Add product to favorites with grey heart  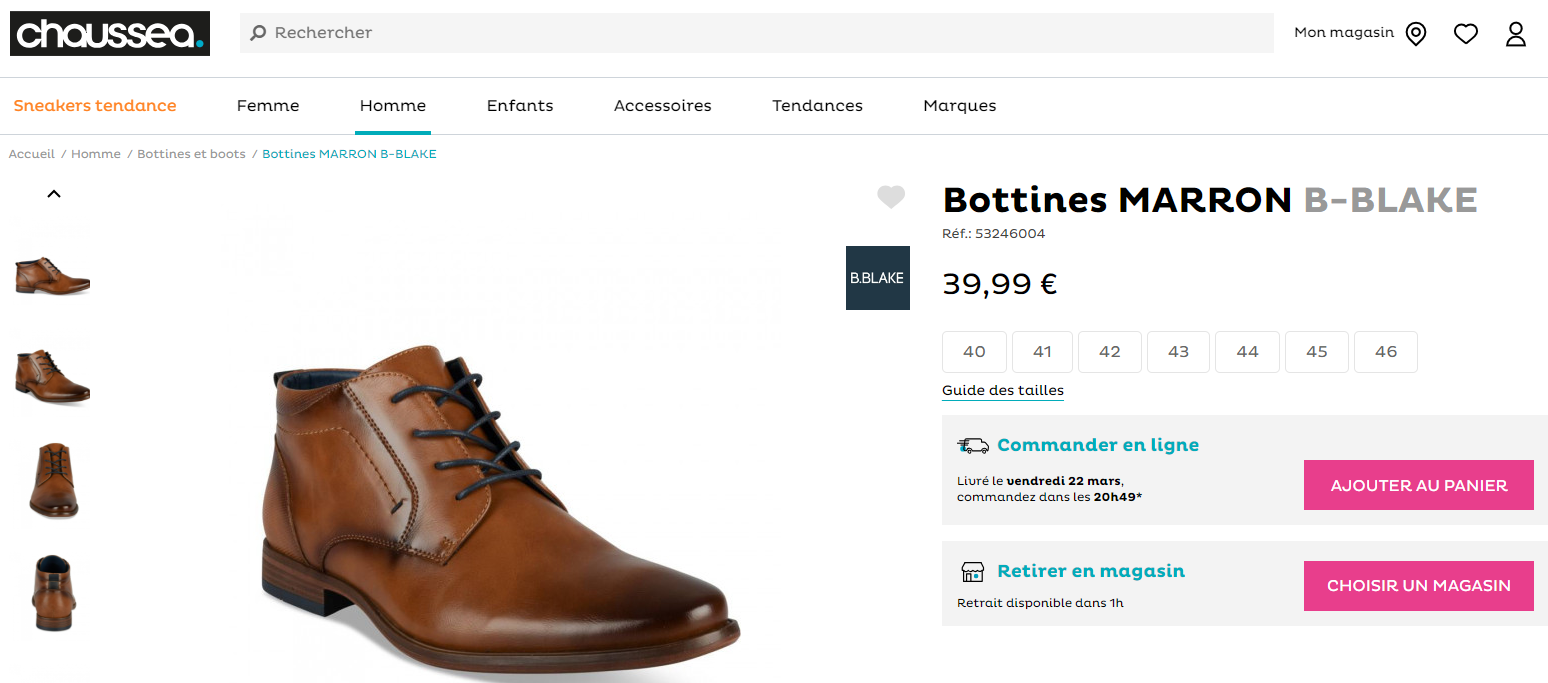891,198
